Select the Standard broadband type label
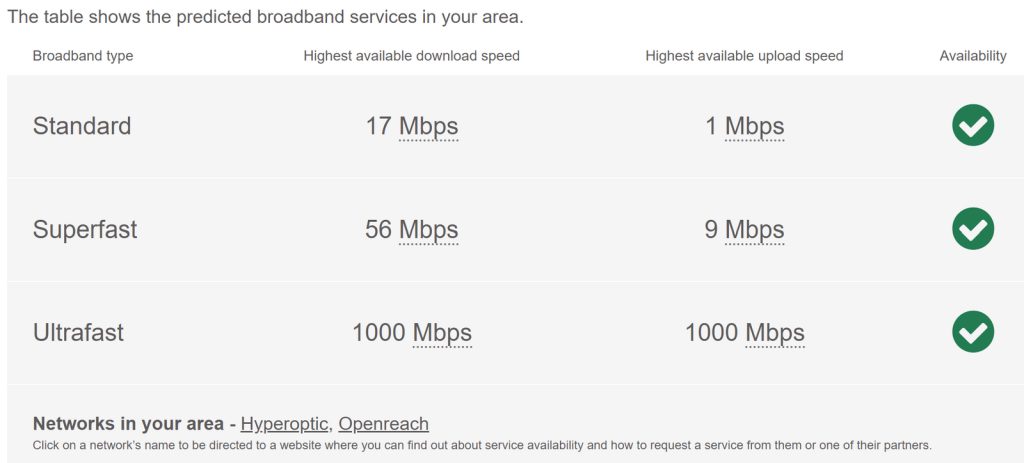The width and height of the screenshot is (1024, 463). 82,127
